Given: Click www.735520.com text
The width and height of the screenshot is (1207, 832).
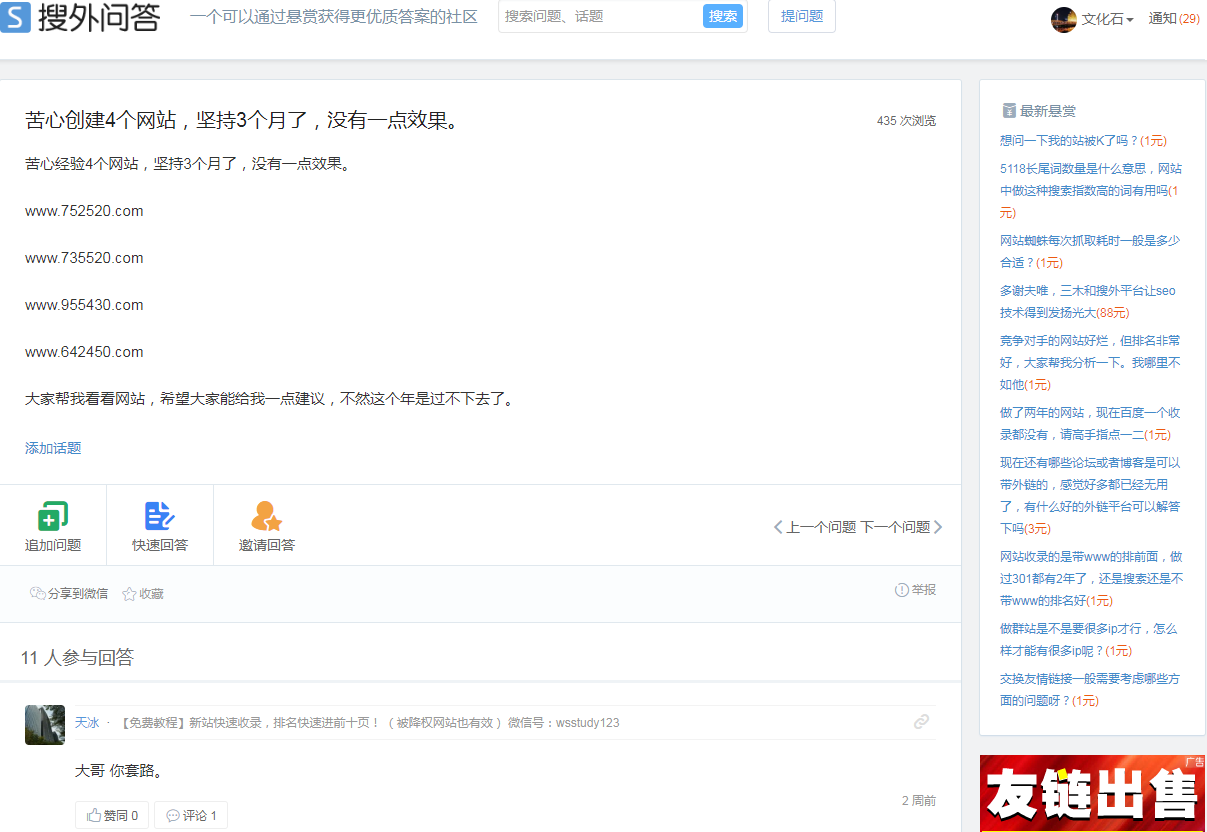Looking at the screenshot, I should point(84,258).
